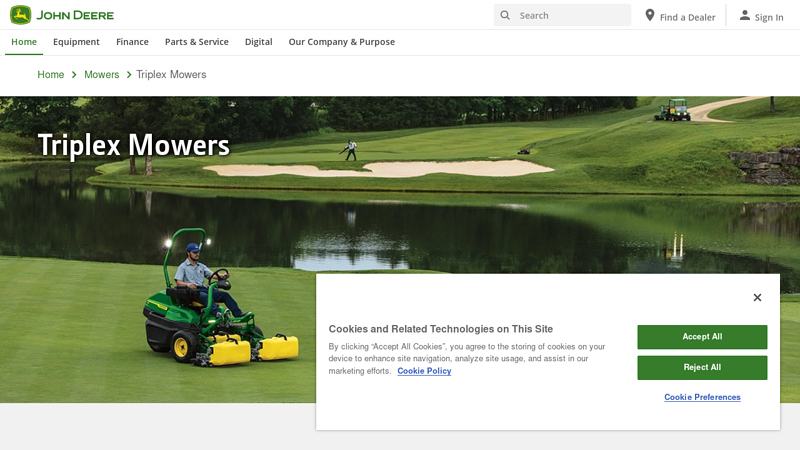Go to Home via the breadcrumb
Viewport: 800px width, 450px height.
(x=51, y=74)
